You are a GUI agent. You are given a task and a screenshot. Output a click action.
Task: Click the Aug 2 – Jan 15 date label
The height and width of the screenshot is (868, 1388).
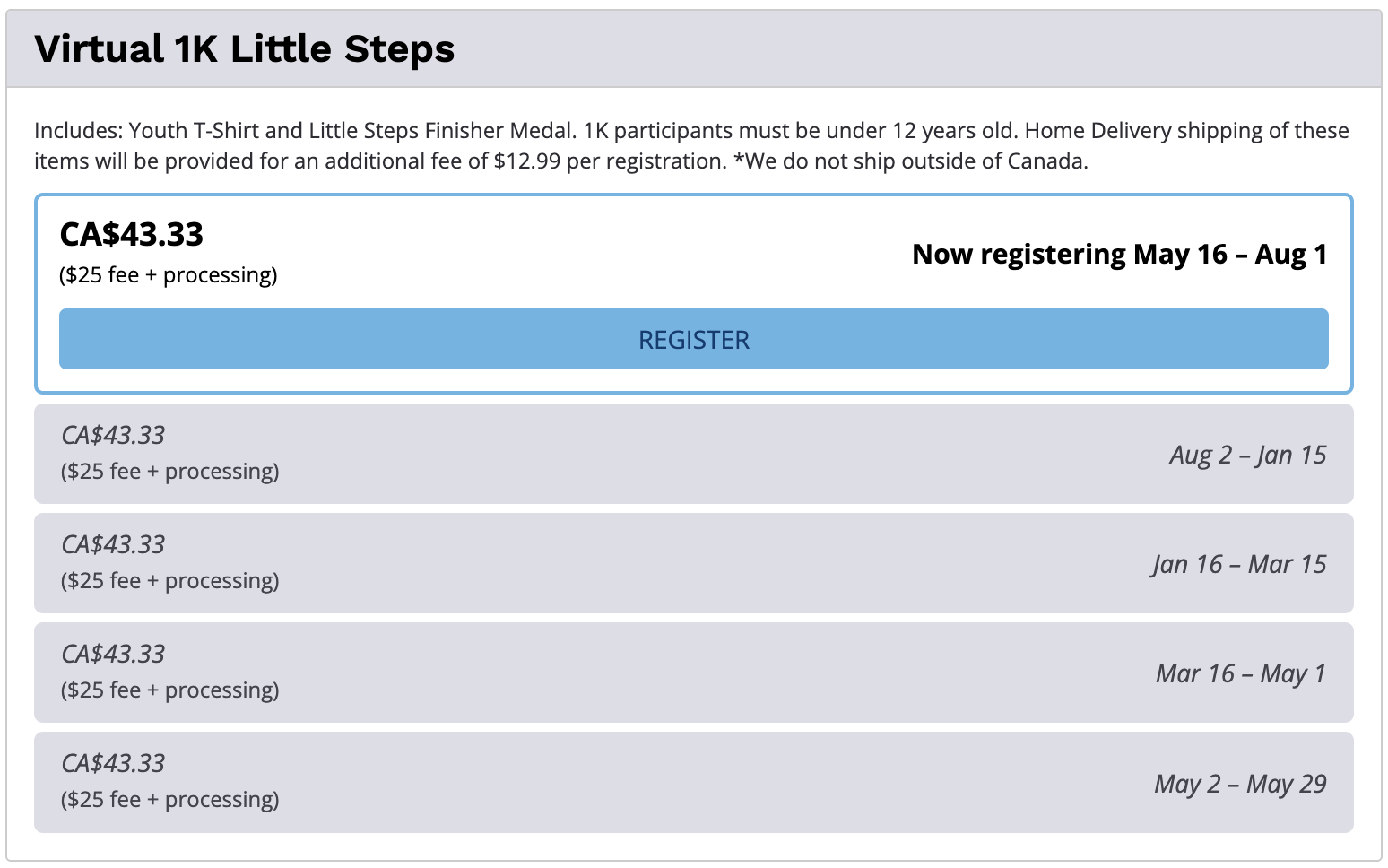(x=1247, y=455)
